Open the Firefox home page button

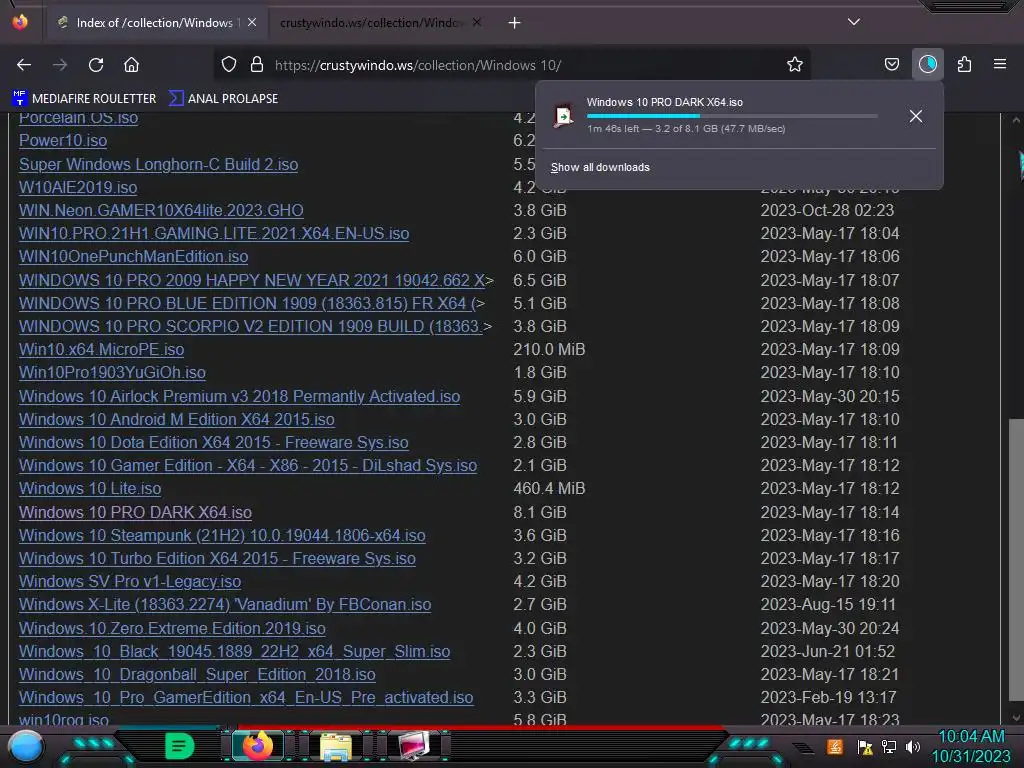click(131, 65)
